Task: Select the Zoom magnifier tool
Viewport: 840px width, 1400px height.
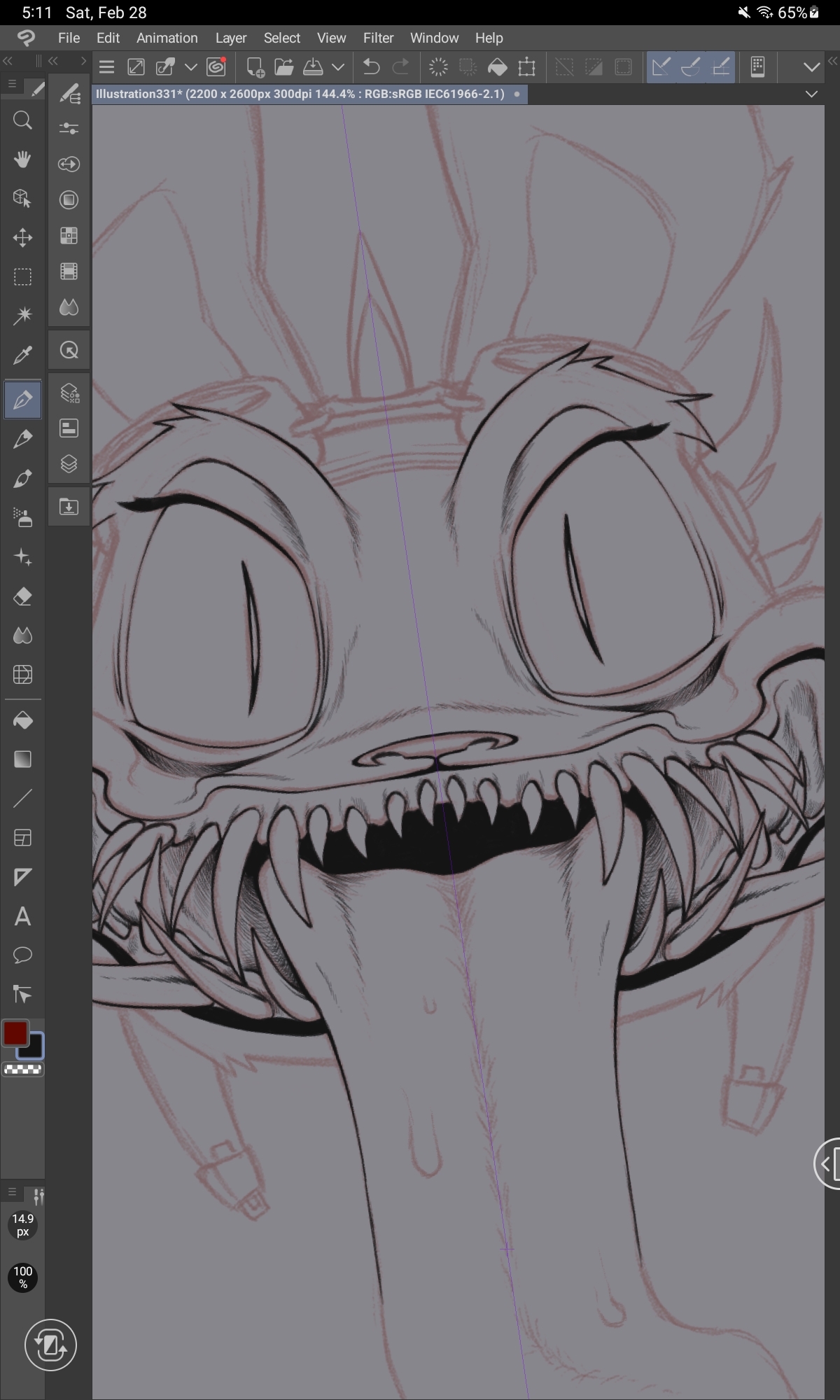Action: (x=22, y=120)
